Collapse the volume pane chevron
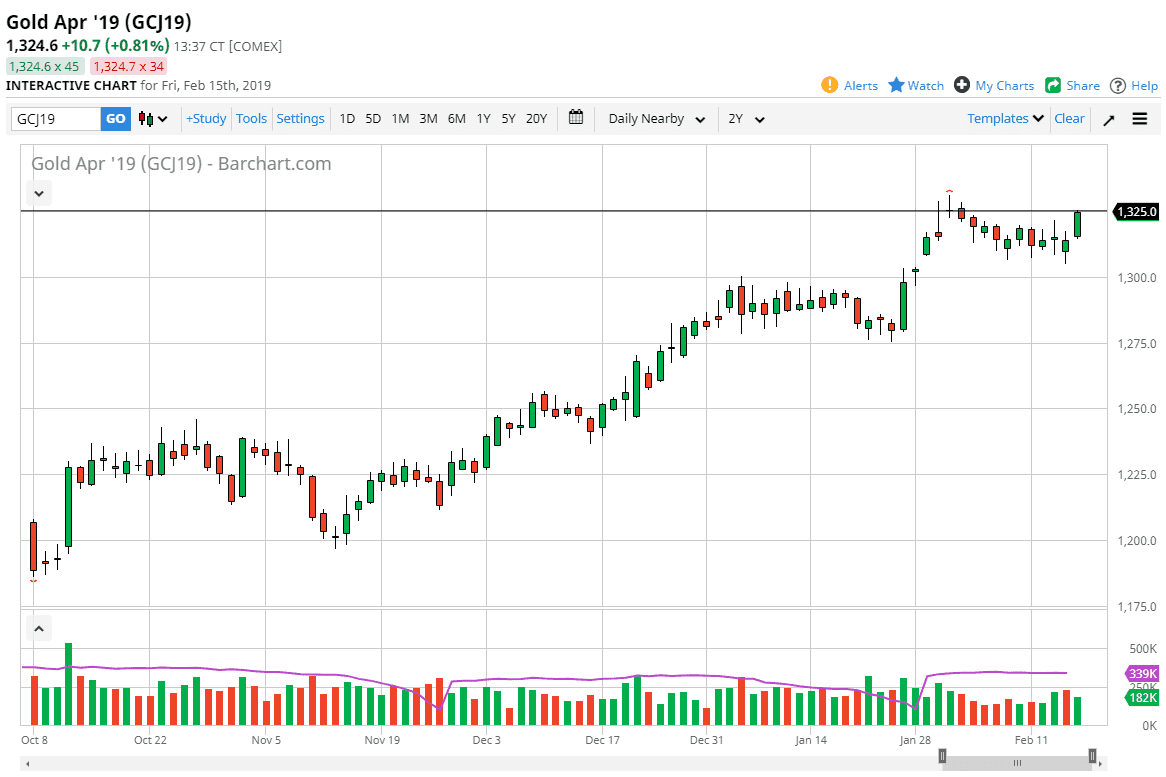Viewport: 1166px width, 777px height. coord(39,629)
